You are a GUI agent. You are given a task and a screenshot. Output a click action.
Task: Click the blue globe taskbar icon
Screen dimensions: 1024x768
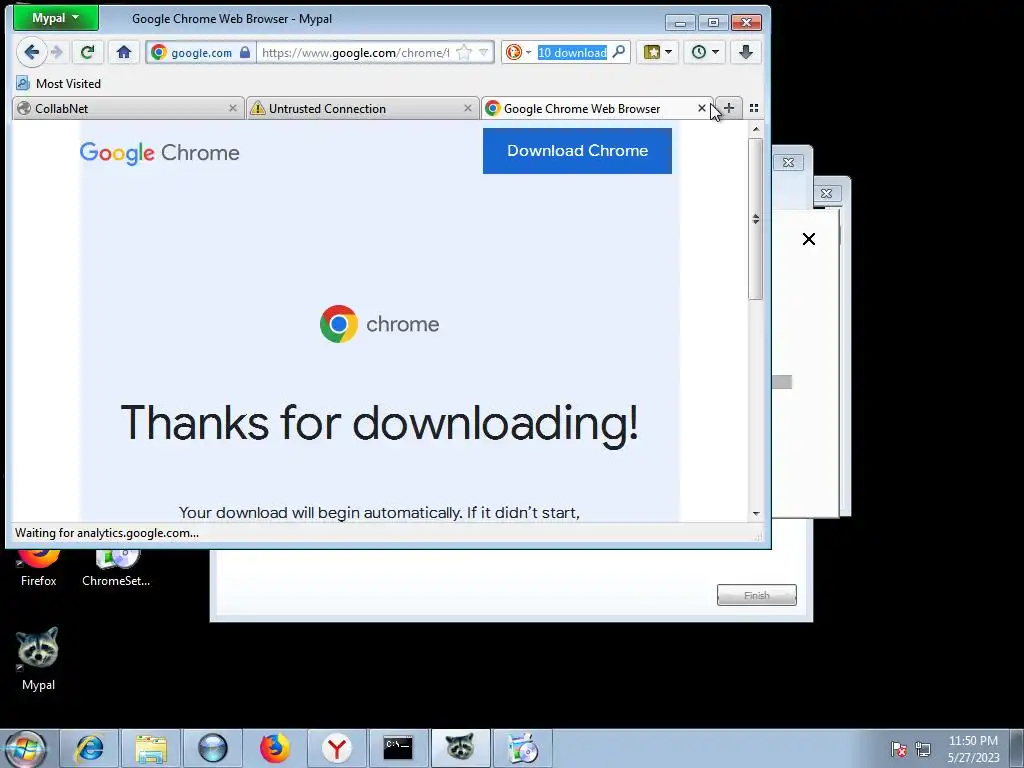[213, 748]
